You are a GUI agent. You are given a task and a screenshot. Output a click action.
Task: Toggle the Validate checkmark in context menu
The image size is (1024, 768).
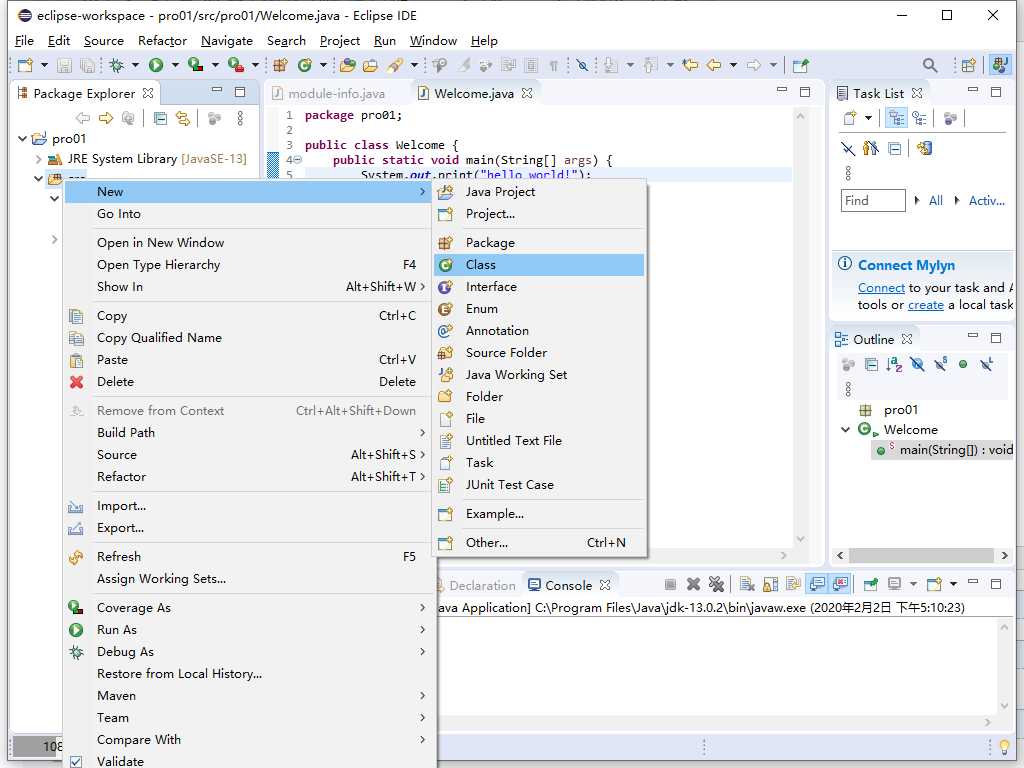[x=76, y=761]
